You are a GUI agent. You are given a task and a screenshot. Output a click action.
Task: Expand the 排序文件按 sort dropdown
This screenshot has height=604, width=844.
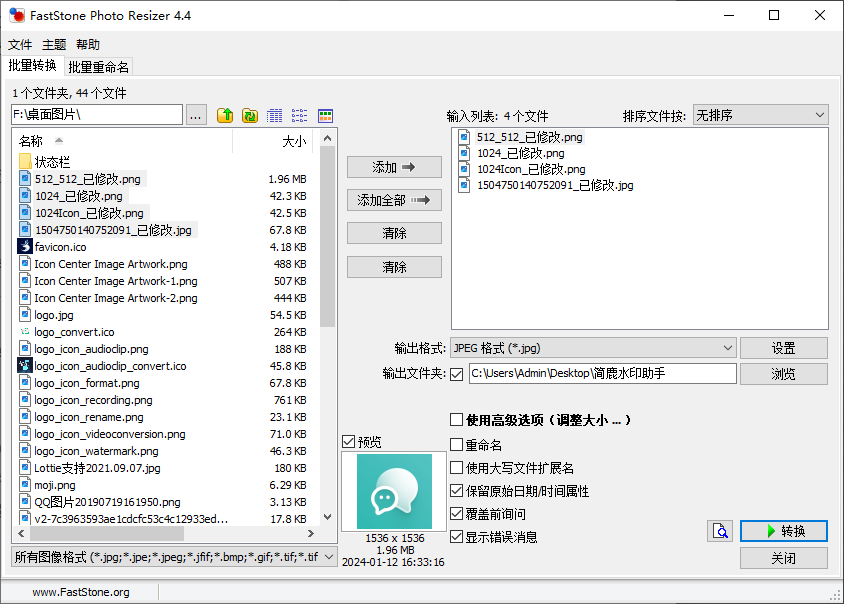point(760,115)
